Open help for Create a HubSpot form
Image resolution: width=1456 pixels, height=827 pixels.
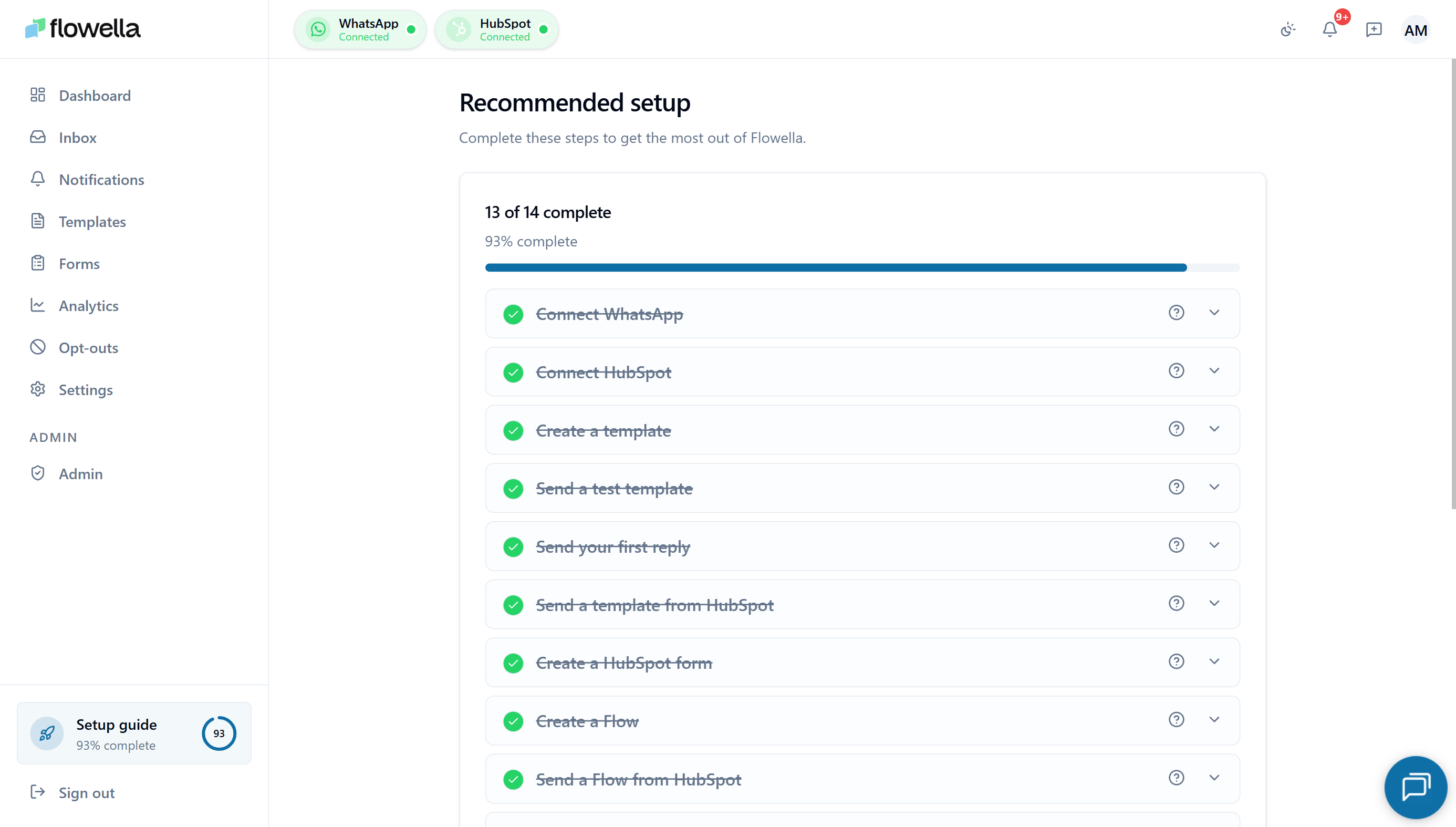[1176, 661]
